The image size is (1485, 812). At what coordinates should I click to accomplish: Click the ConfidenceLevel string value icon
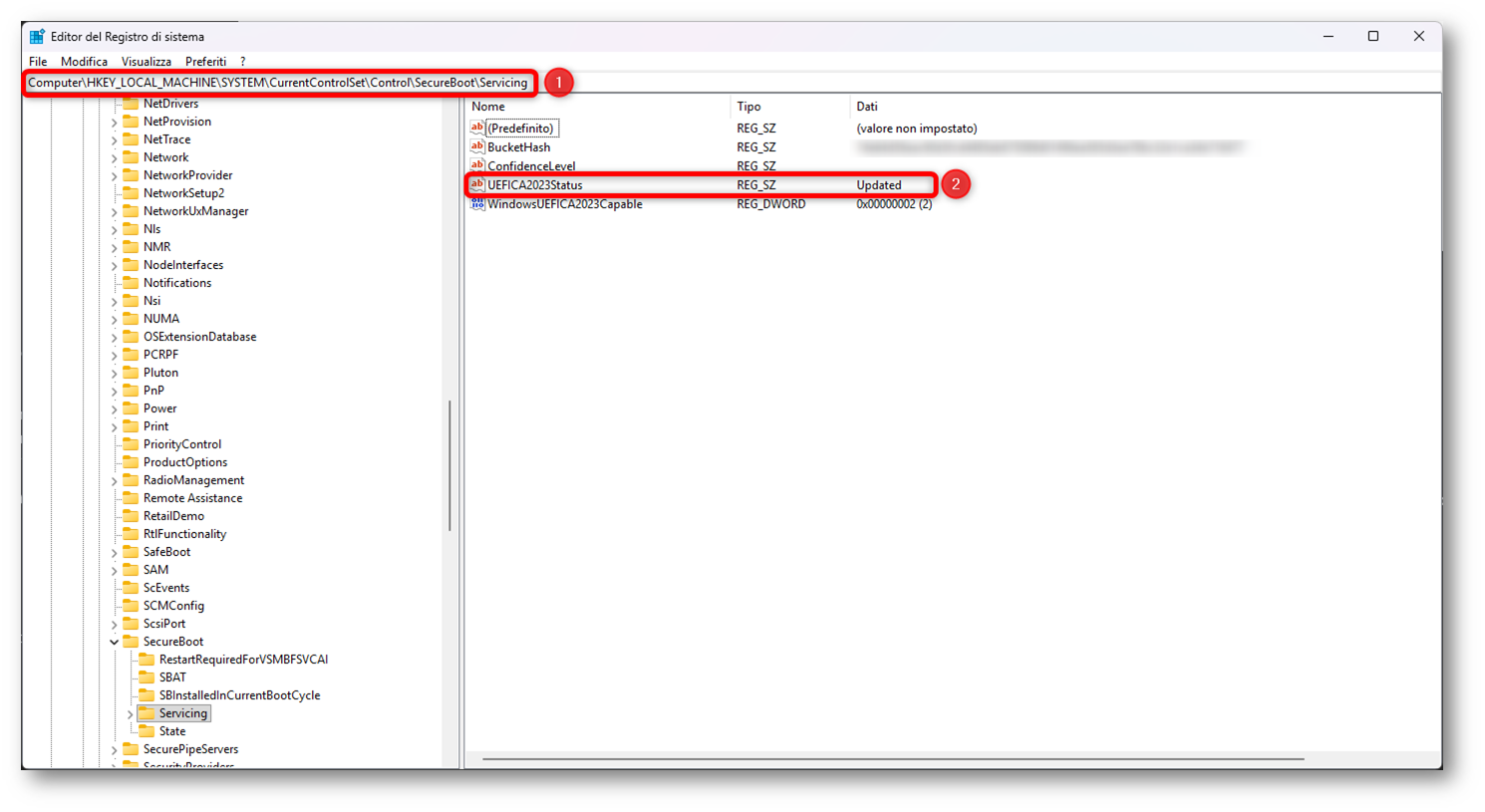click(x=477, y=165)
